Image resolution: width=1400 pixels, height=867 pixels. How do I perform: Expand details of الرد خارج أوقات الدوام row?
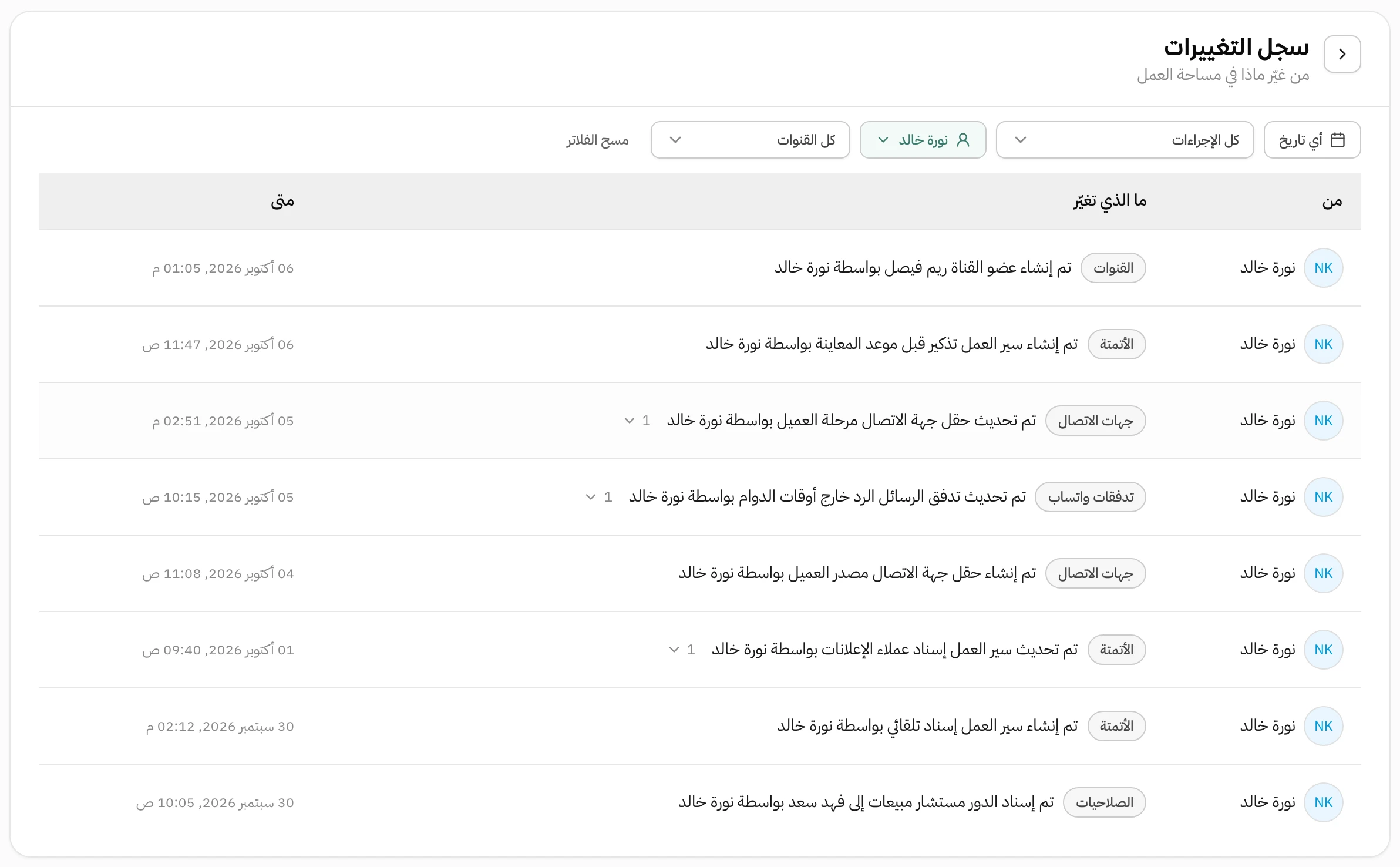tap(599, 497)
